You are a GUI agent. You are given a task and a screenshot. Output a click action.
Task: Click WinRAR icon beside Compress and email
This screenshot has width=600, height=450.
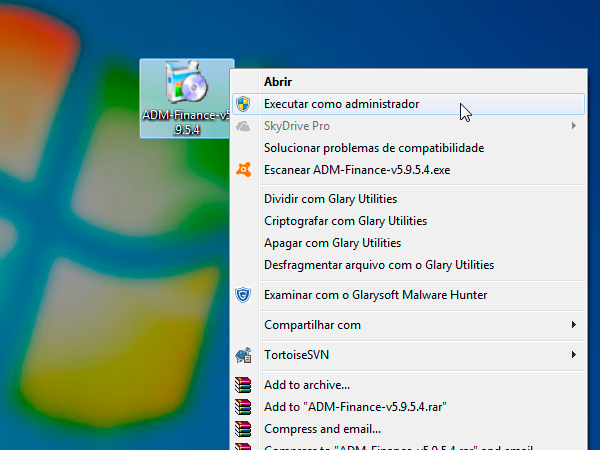[243, 429]
